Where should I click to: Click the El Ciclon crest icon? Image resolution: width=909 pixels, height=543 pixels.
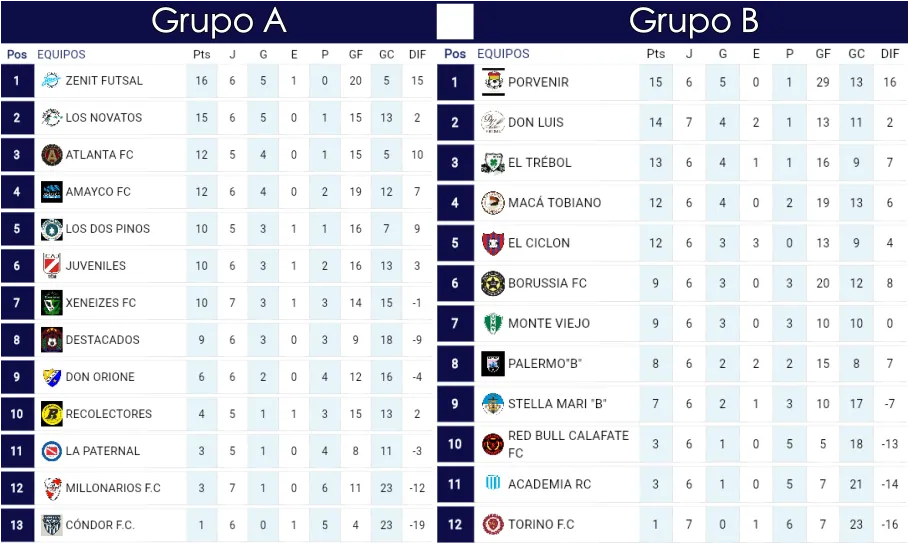492,242
